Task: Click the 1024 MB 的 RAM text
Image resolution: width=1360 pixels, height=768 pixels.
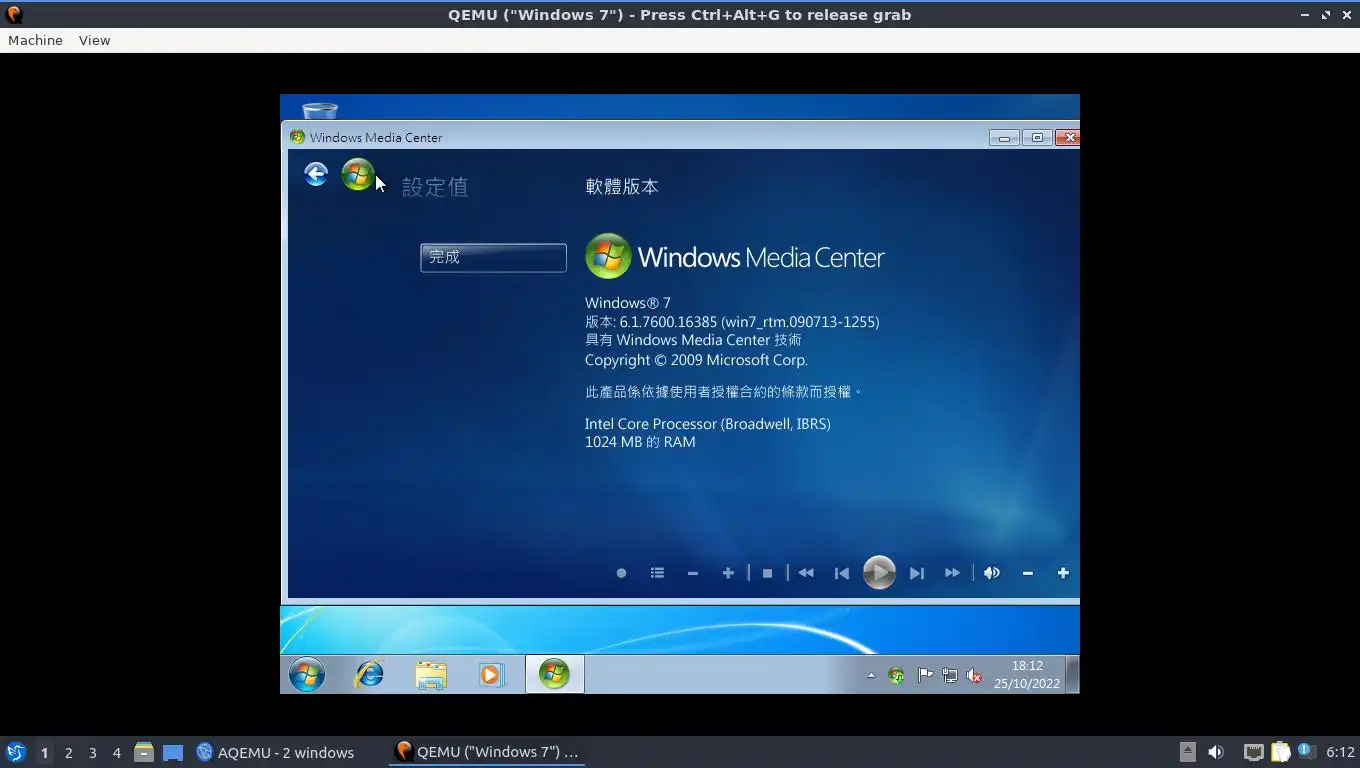Action: coord(640,442)
